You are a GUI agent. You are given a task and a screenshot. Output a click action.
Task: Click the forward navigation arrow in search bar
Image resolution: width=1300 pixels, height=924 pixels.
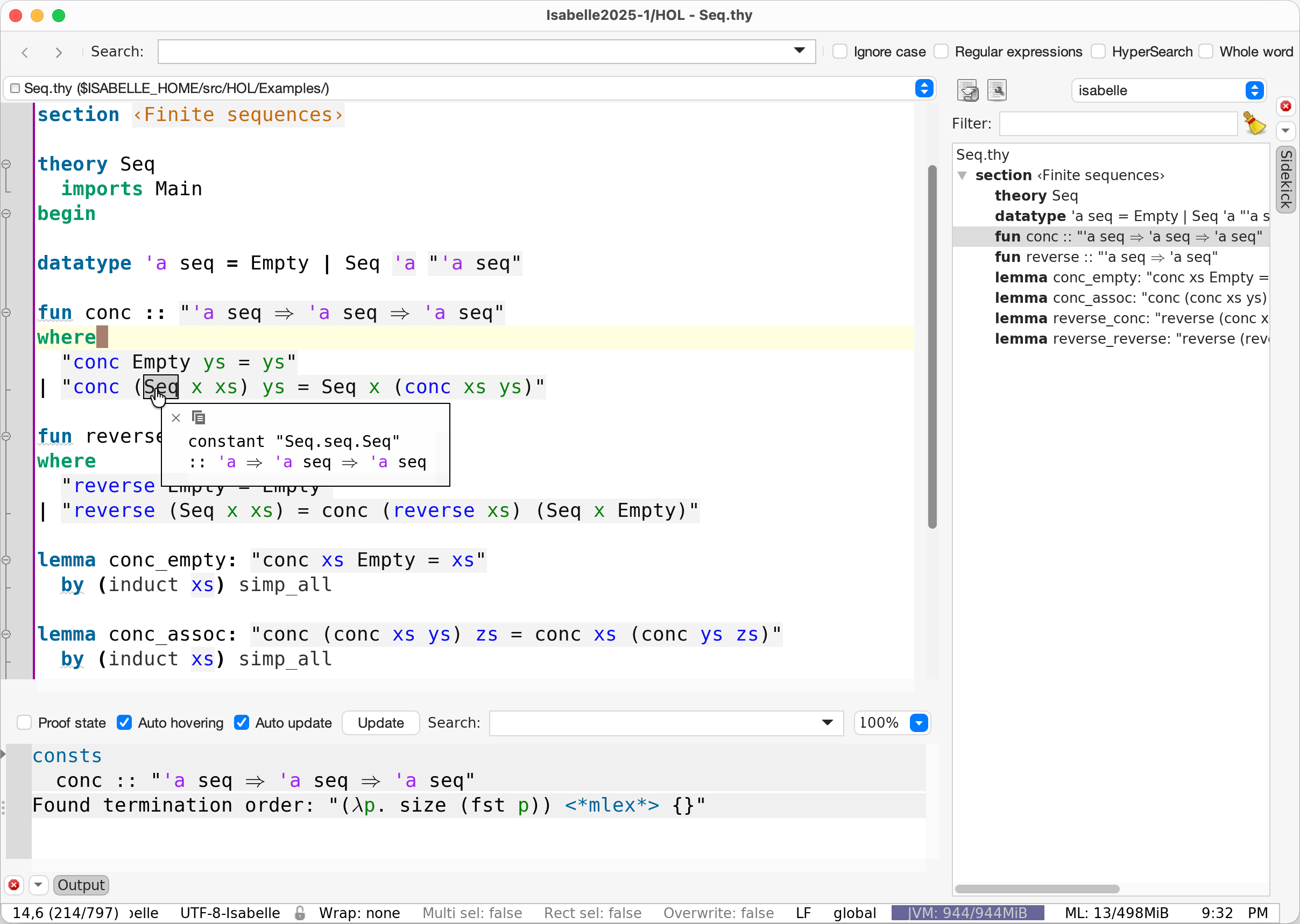(58, 52)
